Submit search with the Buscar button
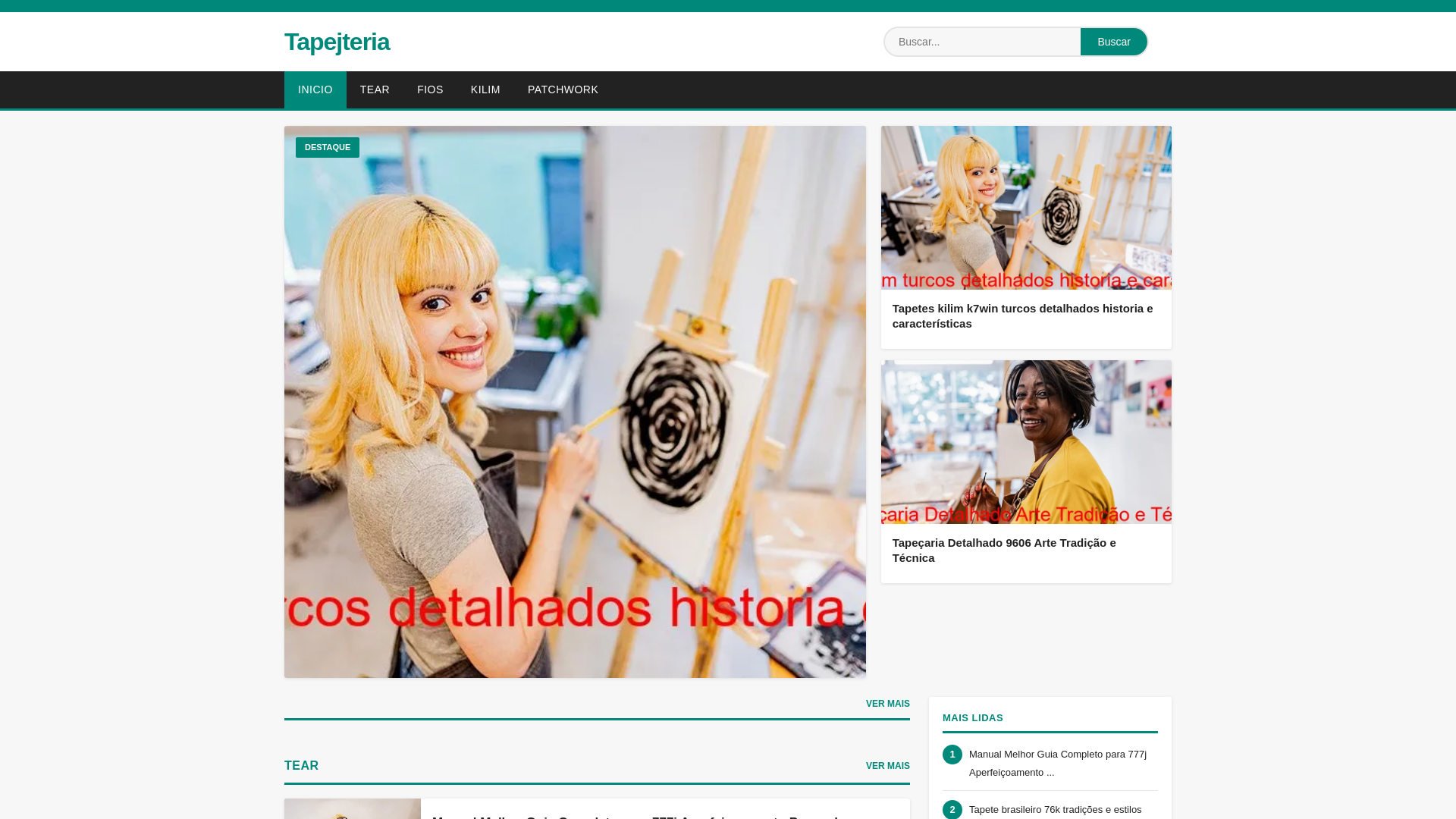Viewport: 1456px width, 819px height. (1113, 42)
